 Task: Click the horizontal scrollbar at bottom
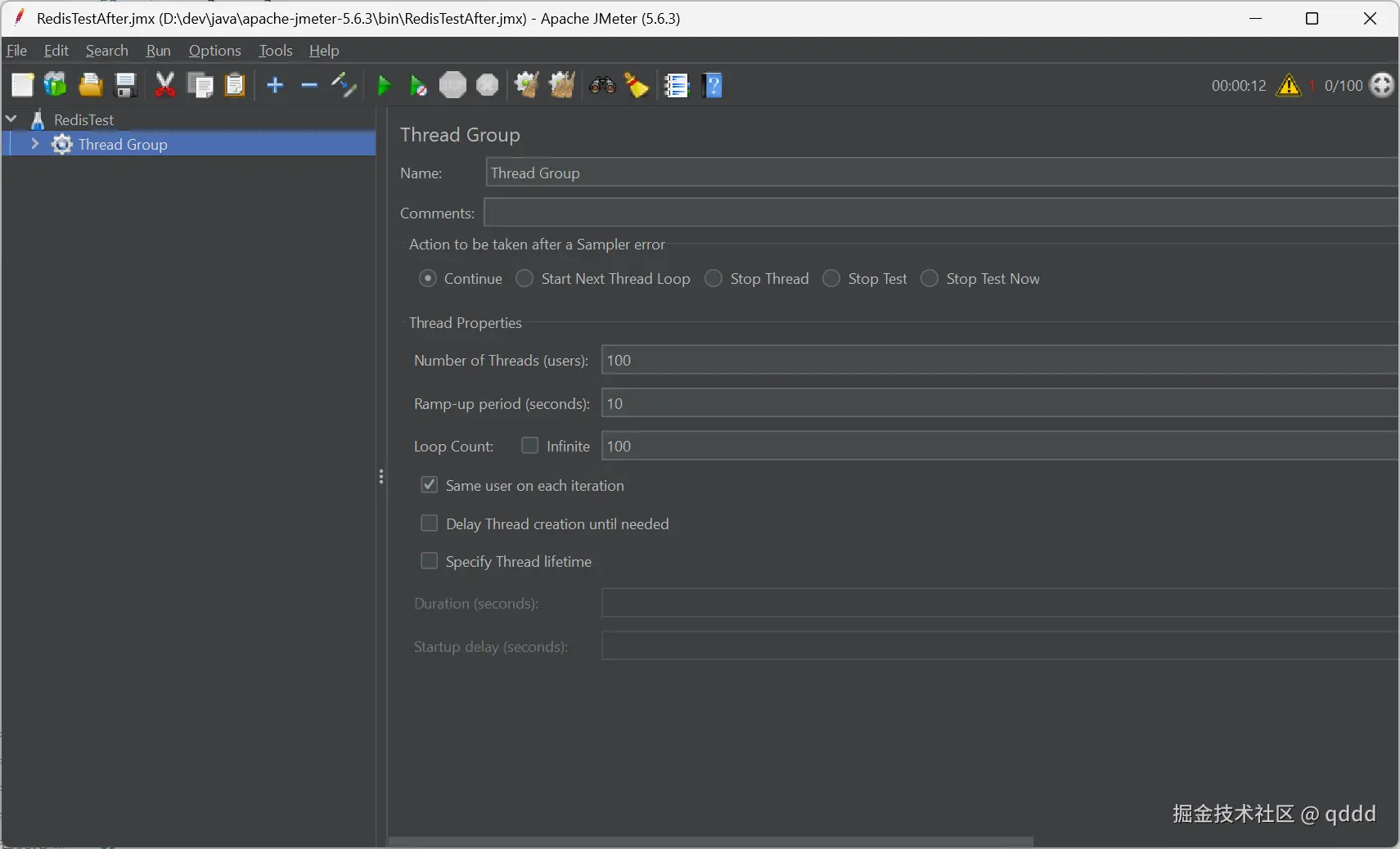pos(710,842)
